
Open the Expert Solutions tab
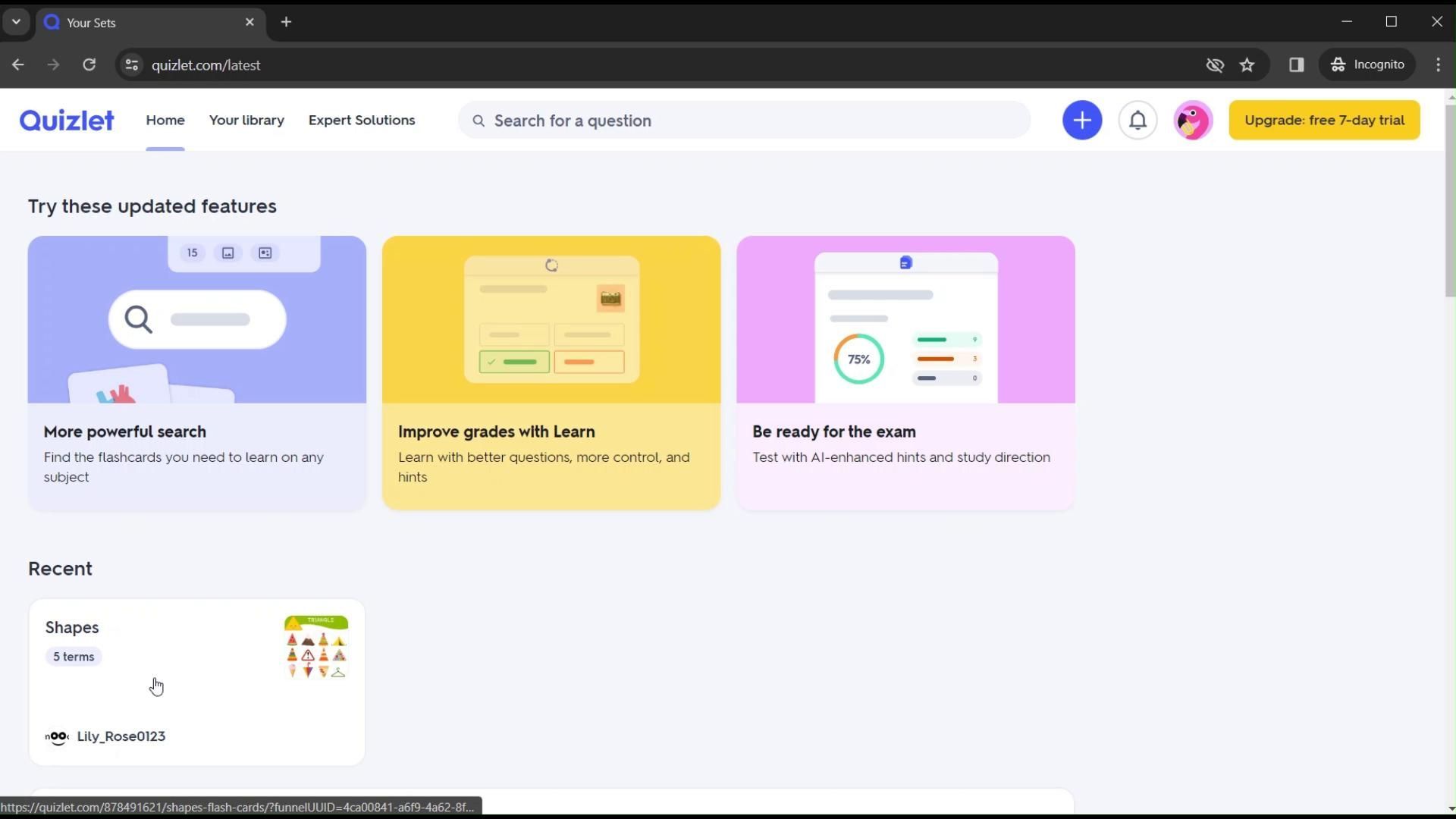[362, 121]
